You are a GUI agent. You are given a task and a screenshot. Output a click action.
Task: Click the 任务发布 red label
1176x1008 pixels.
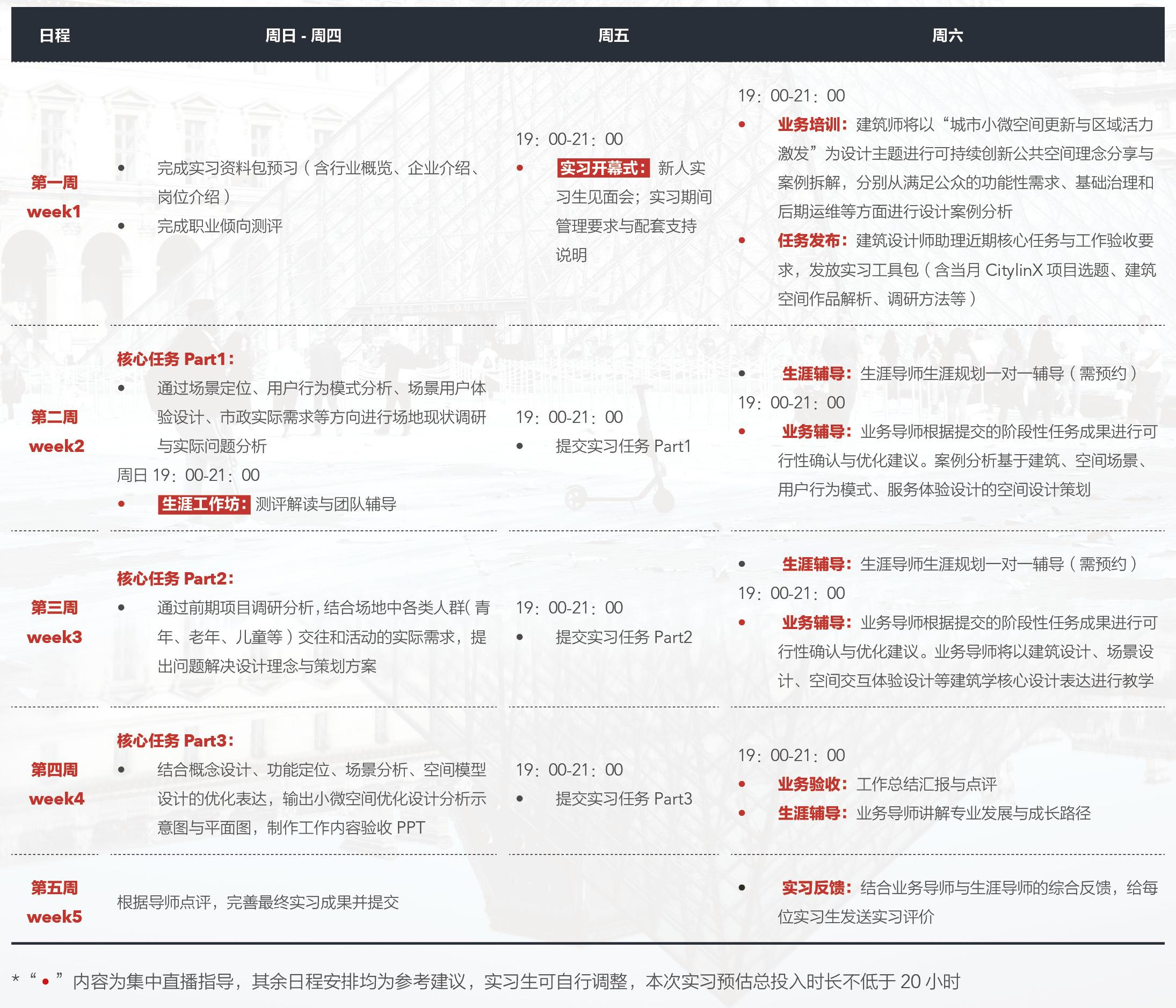(x=813, y=240)
